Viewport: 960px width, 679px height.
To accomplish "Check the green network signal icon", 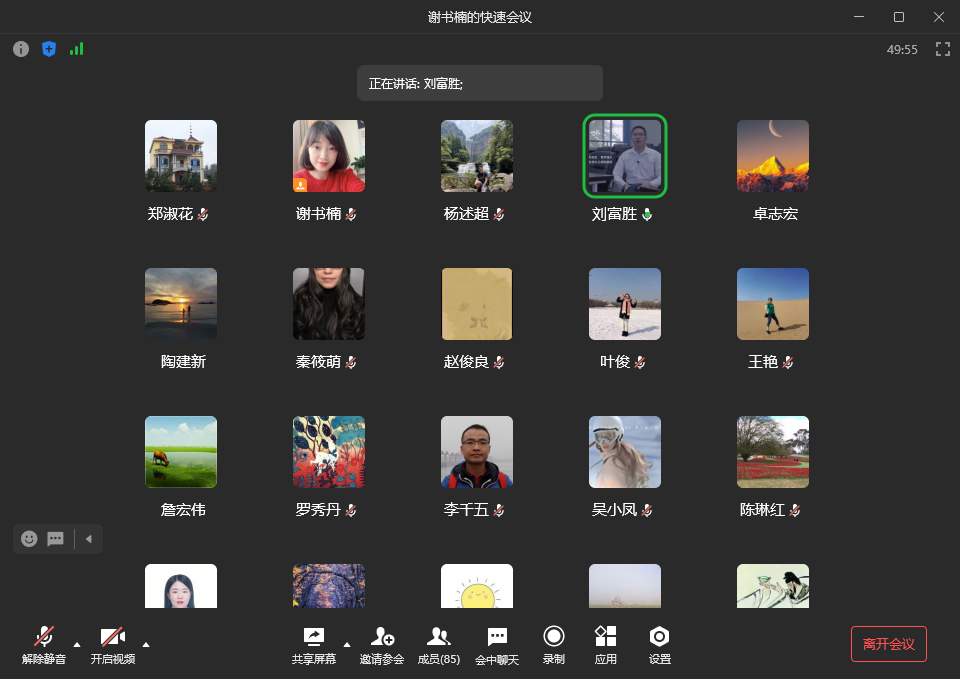I will pos(77,49).
